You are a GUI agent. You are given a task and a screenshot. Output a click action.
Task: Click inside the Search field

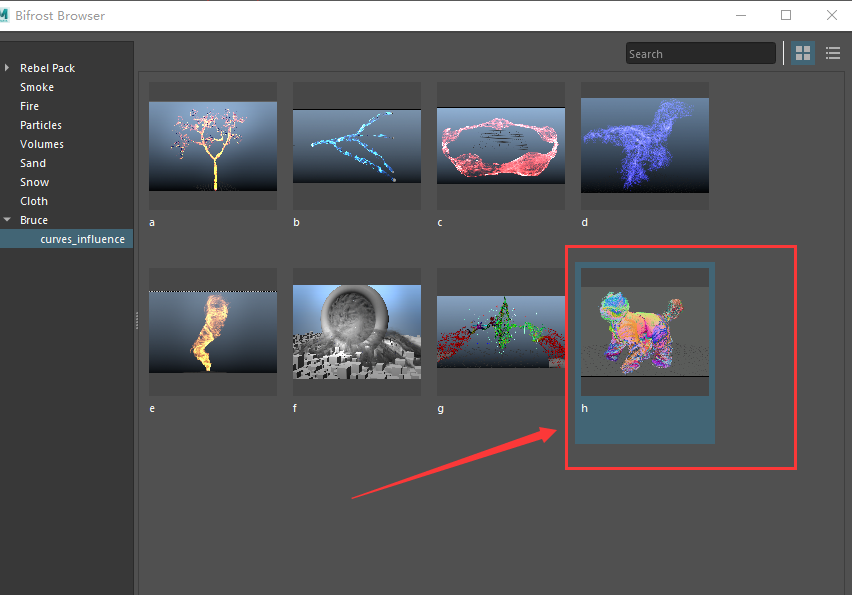(700, 53)
